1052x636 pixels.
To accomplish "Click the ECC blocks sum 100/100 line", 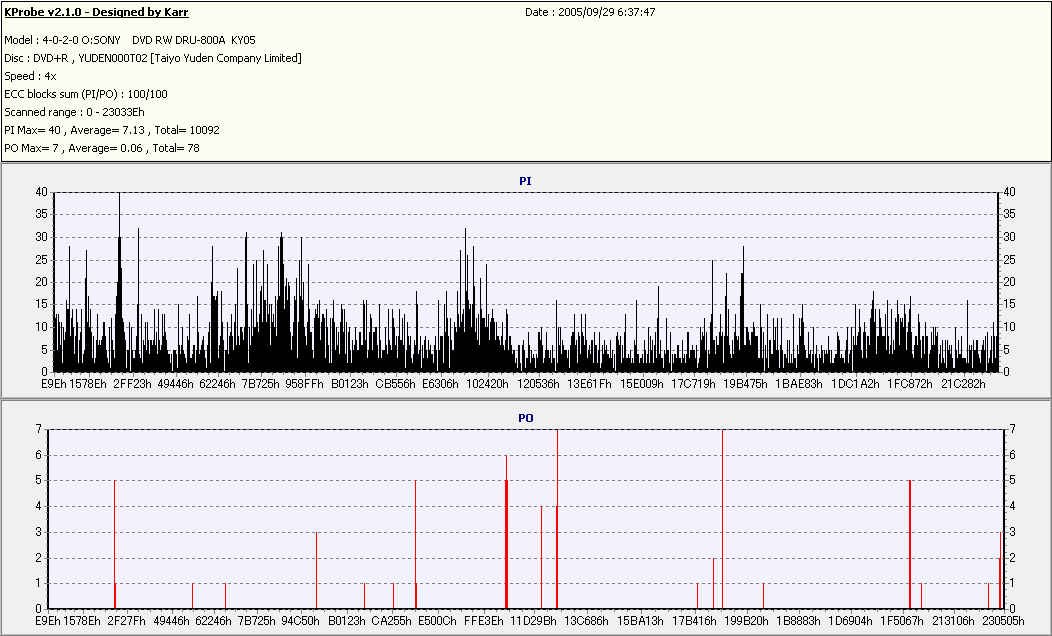I will 86,94.
